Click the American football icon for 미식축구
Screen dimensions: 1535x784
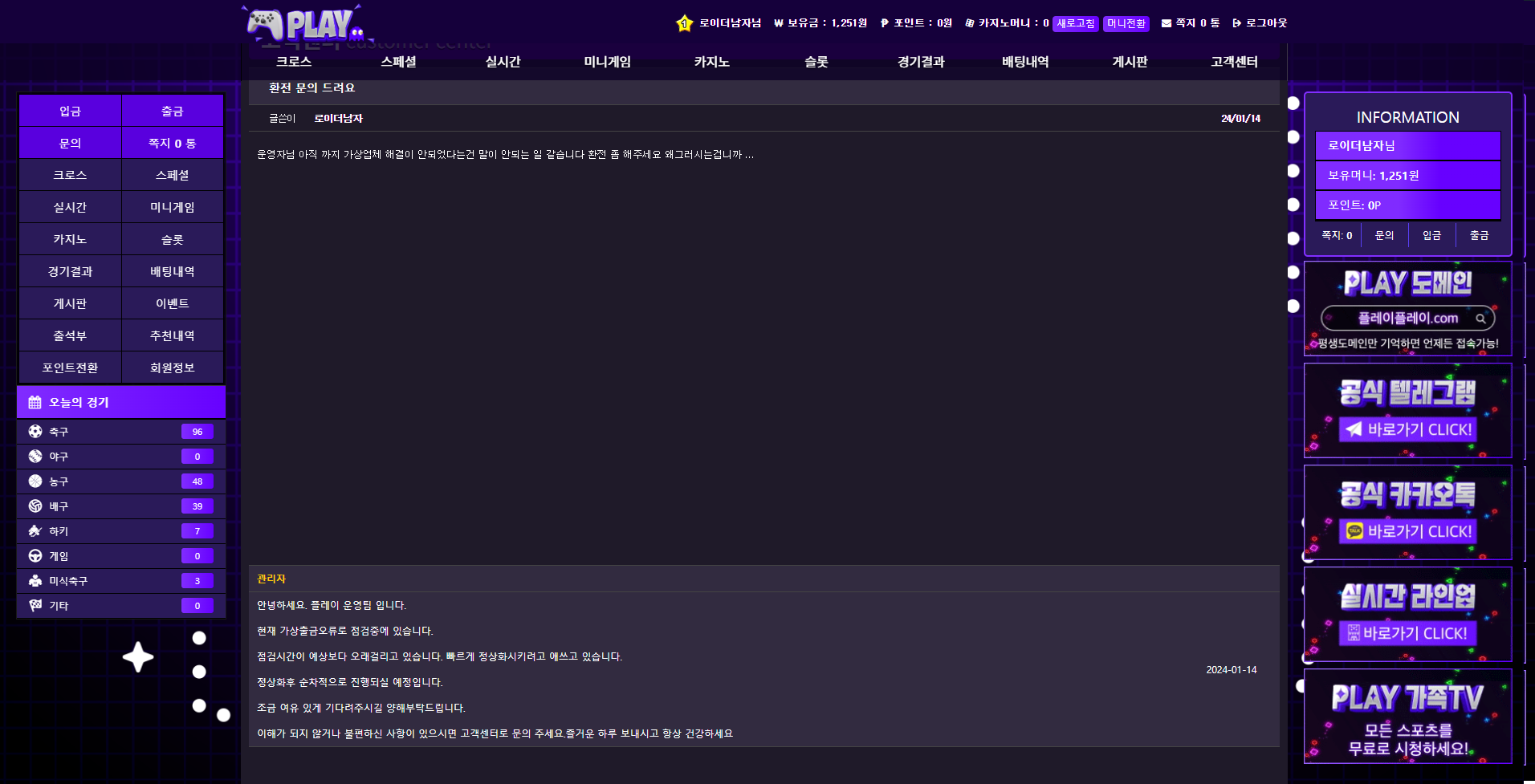tap(35, 581)
